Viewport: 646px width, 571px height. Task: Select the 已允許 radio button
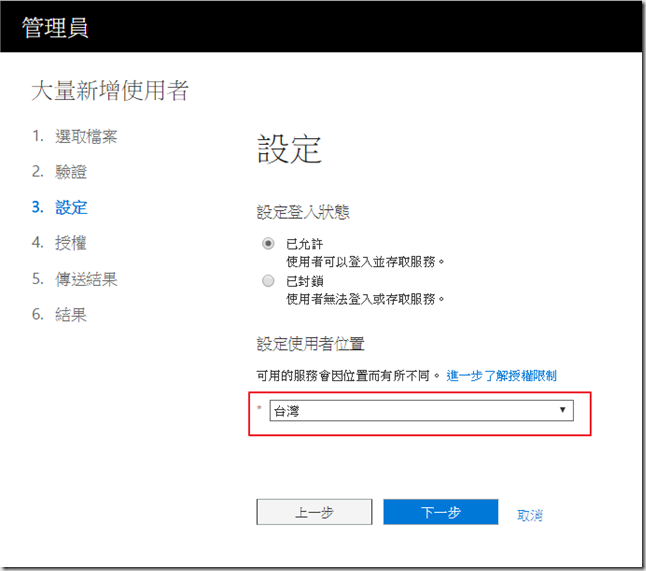[267, 243]
